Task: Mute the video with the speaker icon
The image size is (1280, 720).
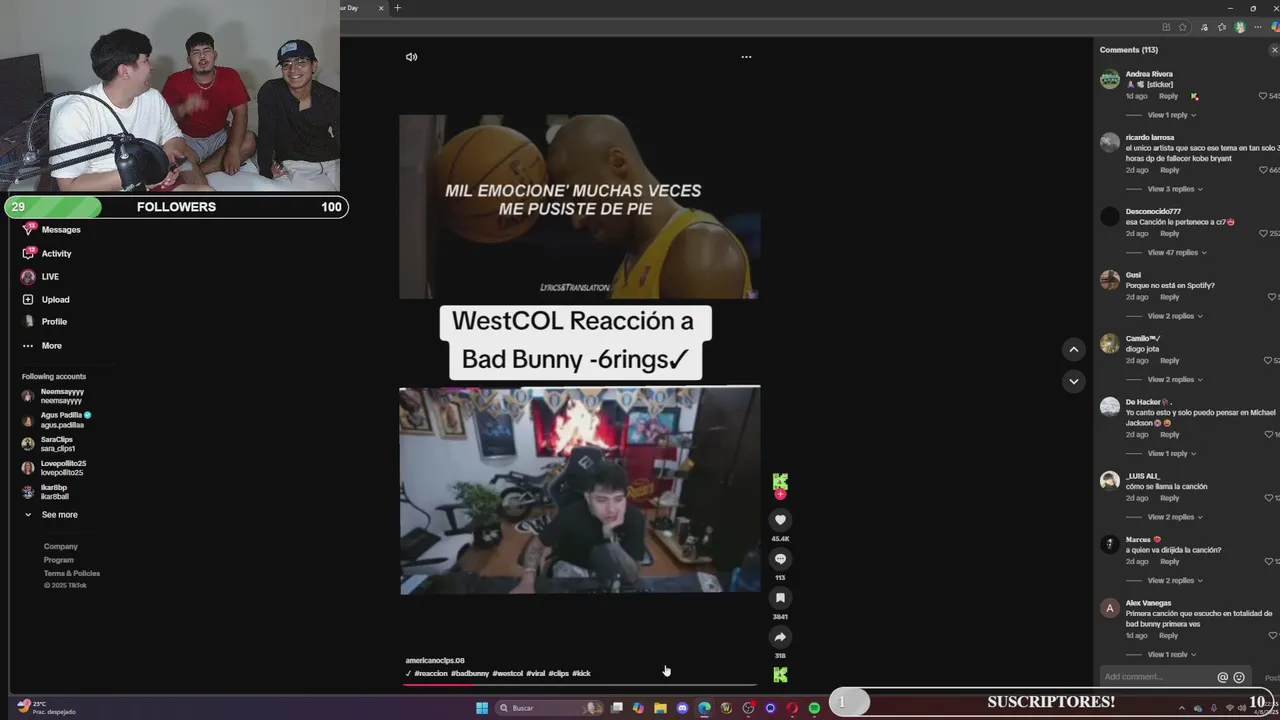Action: 411,57
